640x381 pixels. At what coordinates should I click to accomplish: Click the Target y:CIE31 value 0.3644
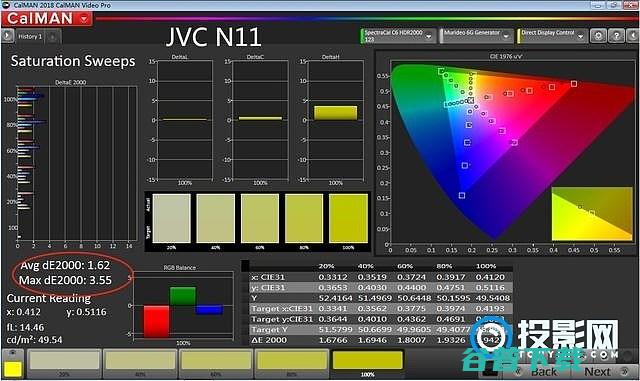click(333, 319)
